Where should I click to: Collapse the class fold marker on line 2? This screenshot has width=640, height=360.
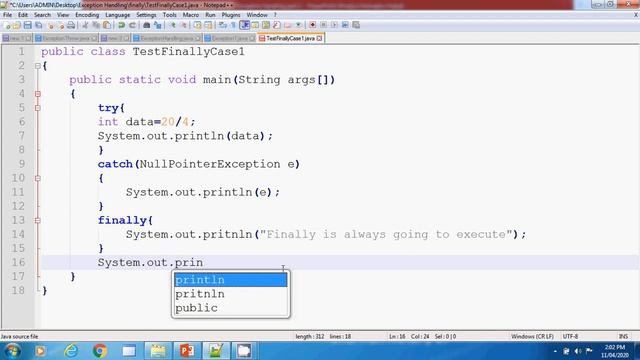click(x=38, y=66)
